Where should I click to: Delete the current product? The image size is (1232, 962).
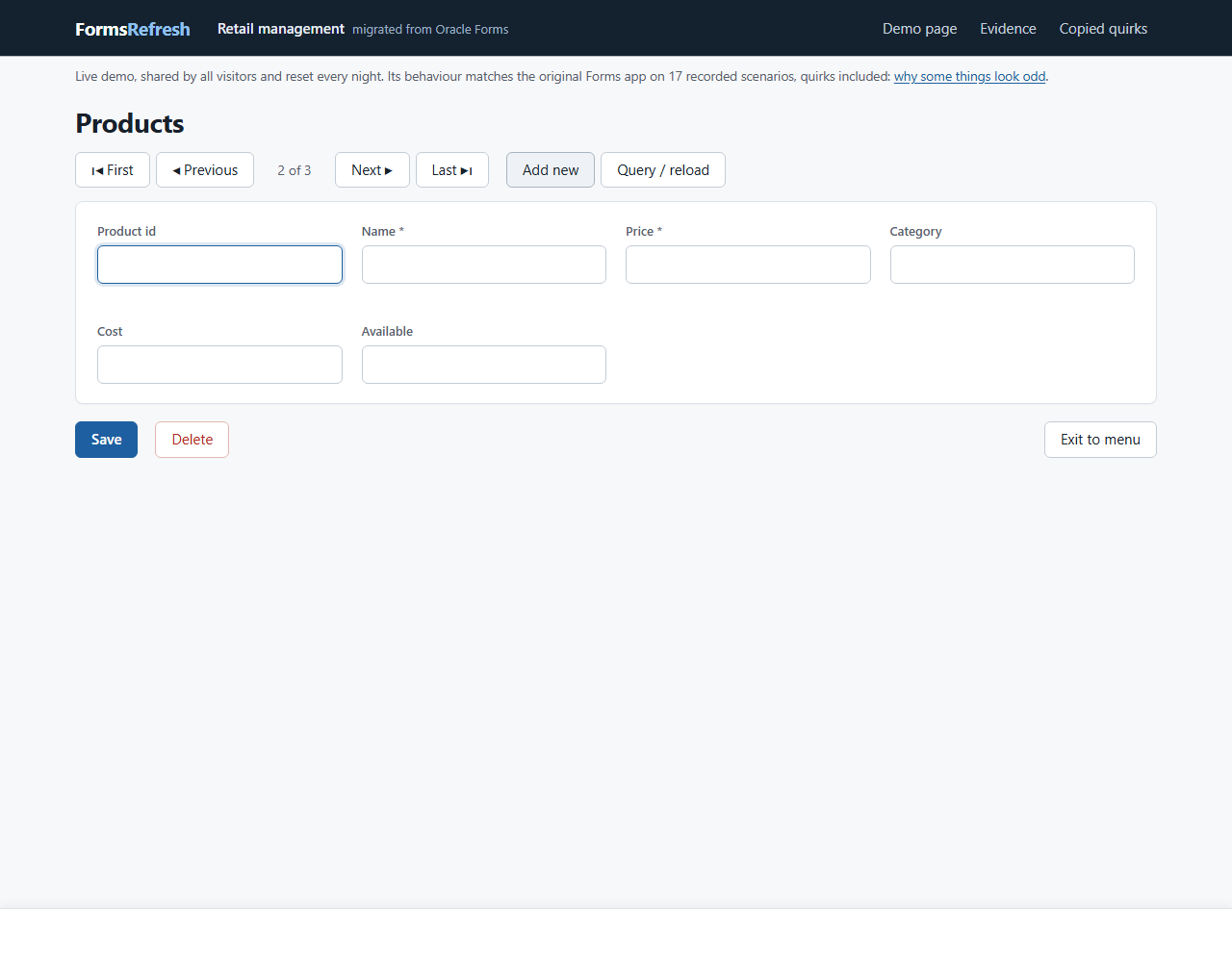[x=192, y=440]
